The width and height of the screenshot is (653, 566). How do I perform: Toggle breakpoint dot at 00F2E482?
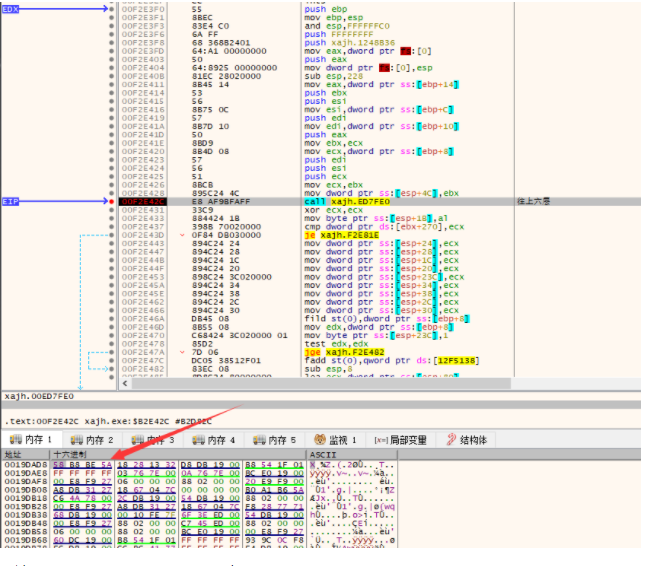pos(112,369)
